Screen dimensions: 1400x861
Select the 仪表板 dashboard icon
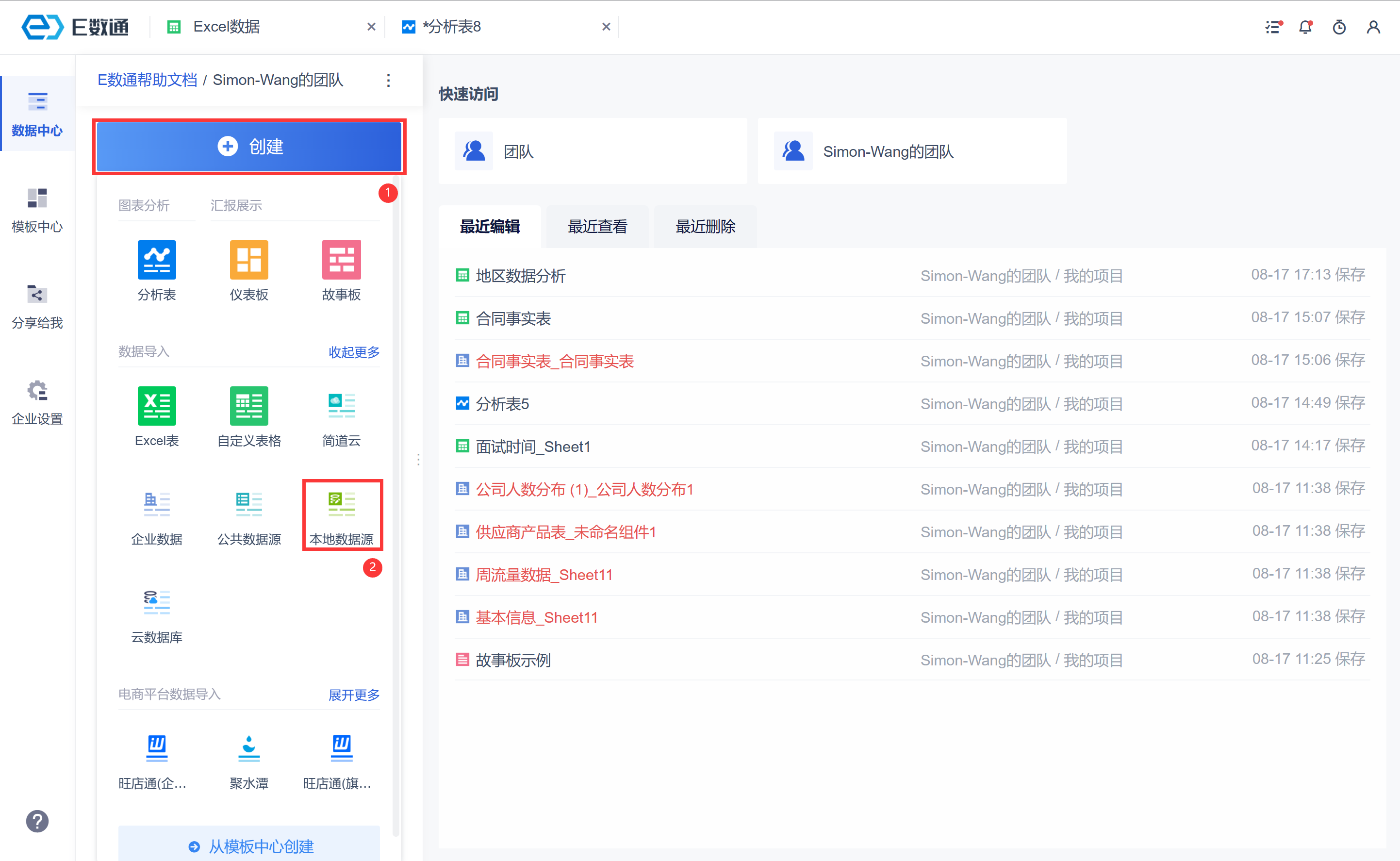pos(249,260)
